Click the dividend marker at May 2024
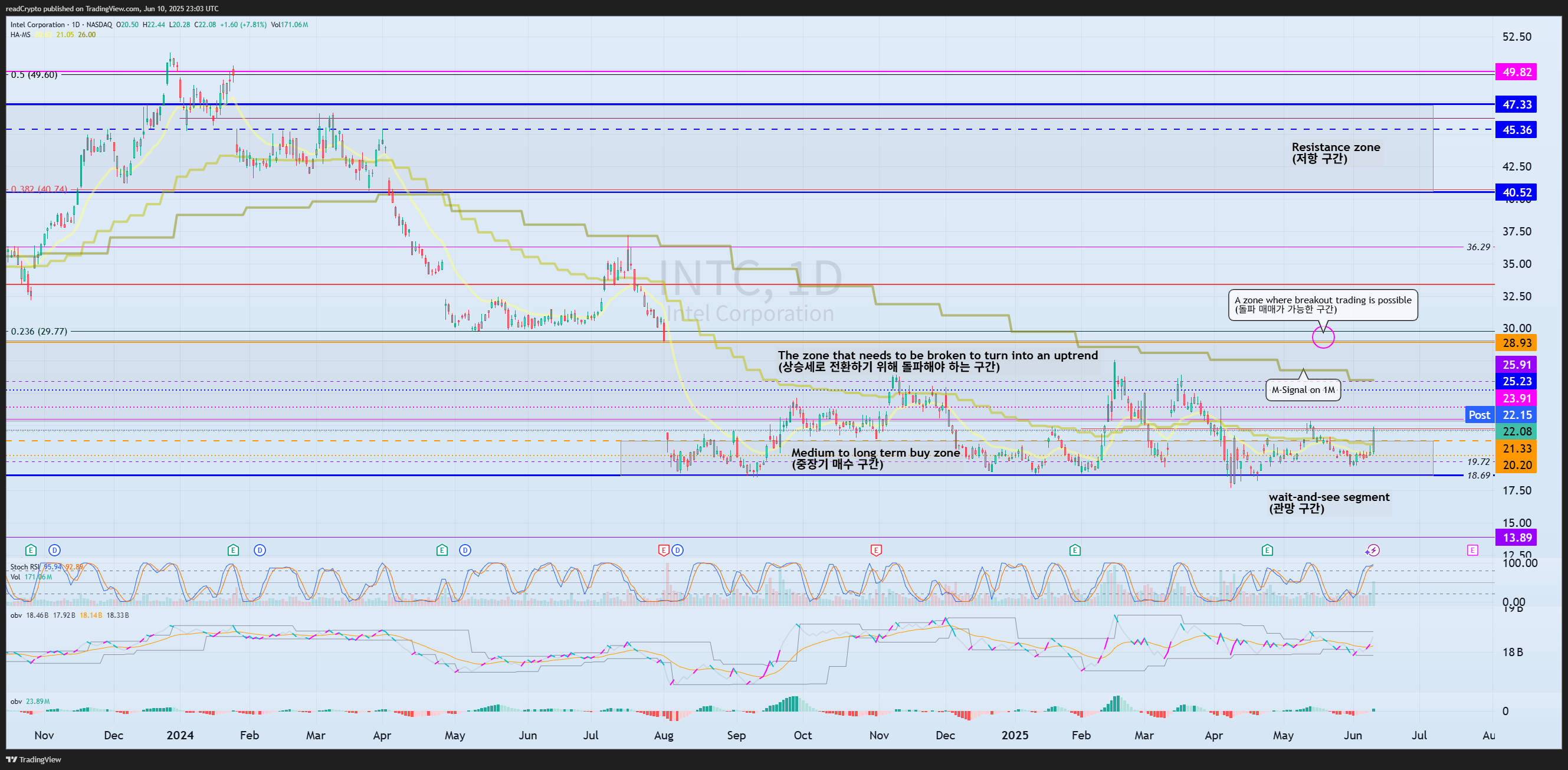Viewport: 1568px width, 770px height. coord(465,551)
